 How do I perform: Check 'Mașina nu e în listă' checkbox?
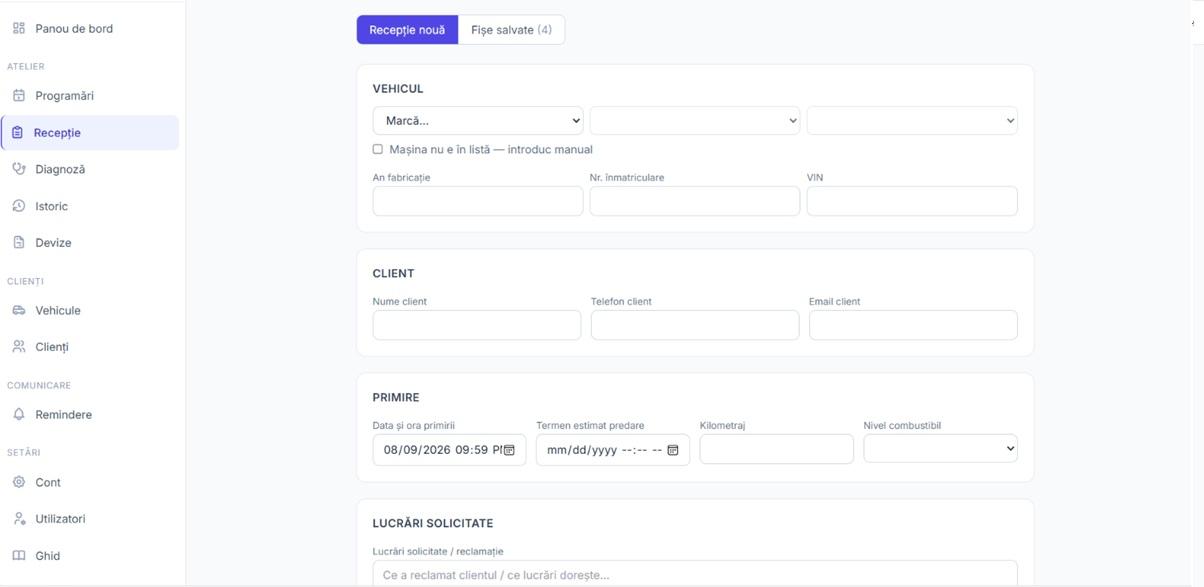click(x=378, y=149)
